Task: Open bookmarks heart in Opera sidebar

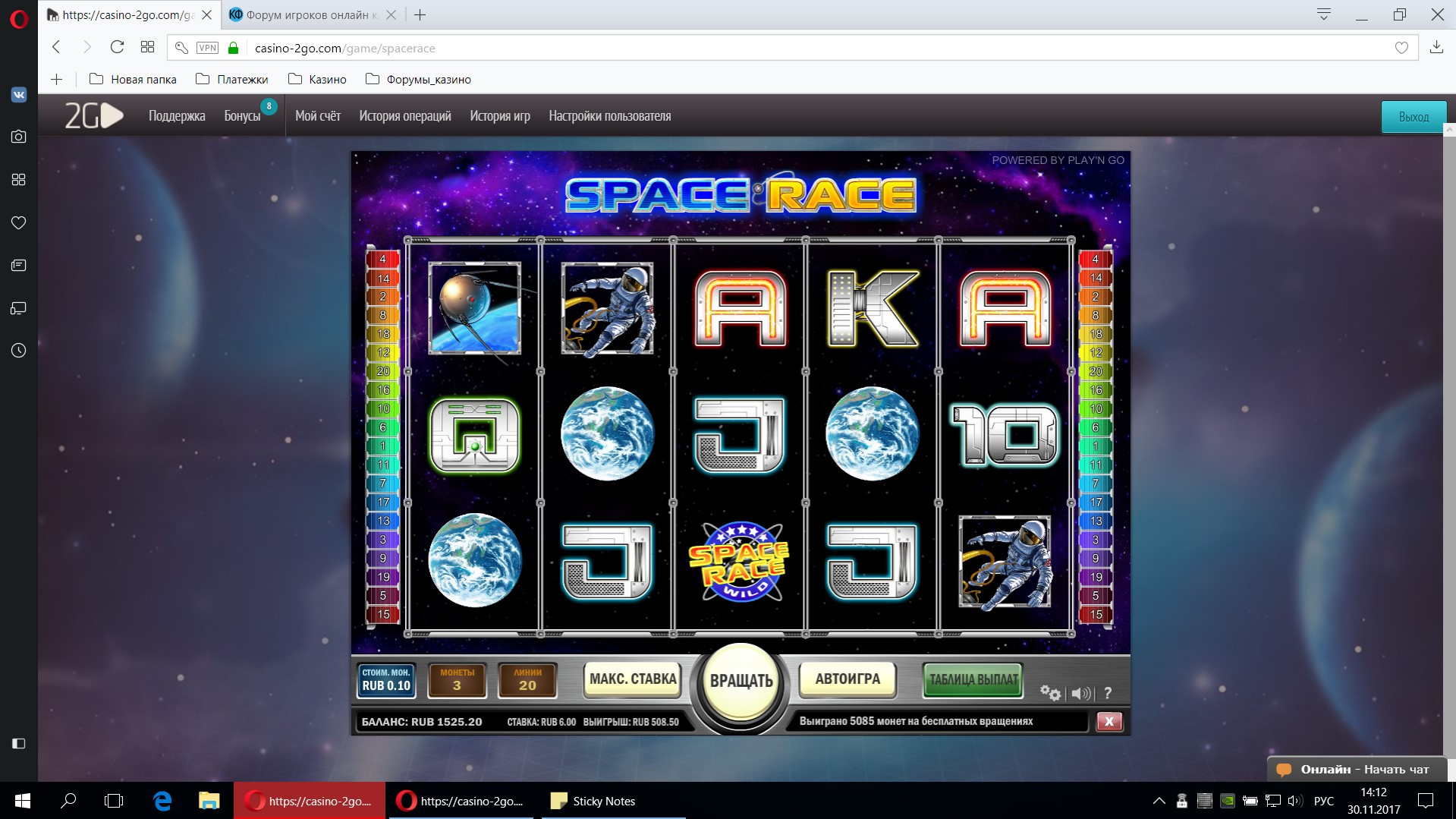Action: click(19, 222)
